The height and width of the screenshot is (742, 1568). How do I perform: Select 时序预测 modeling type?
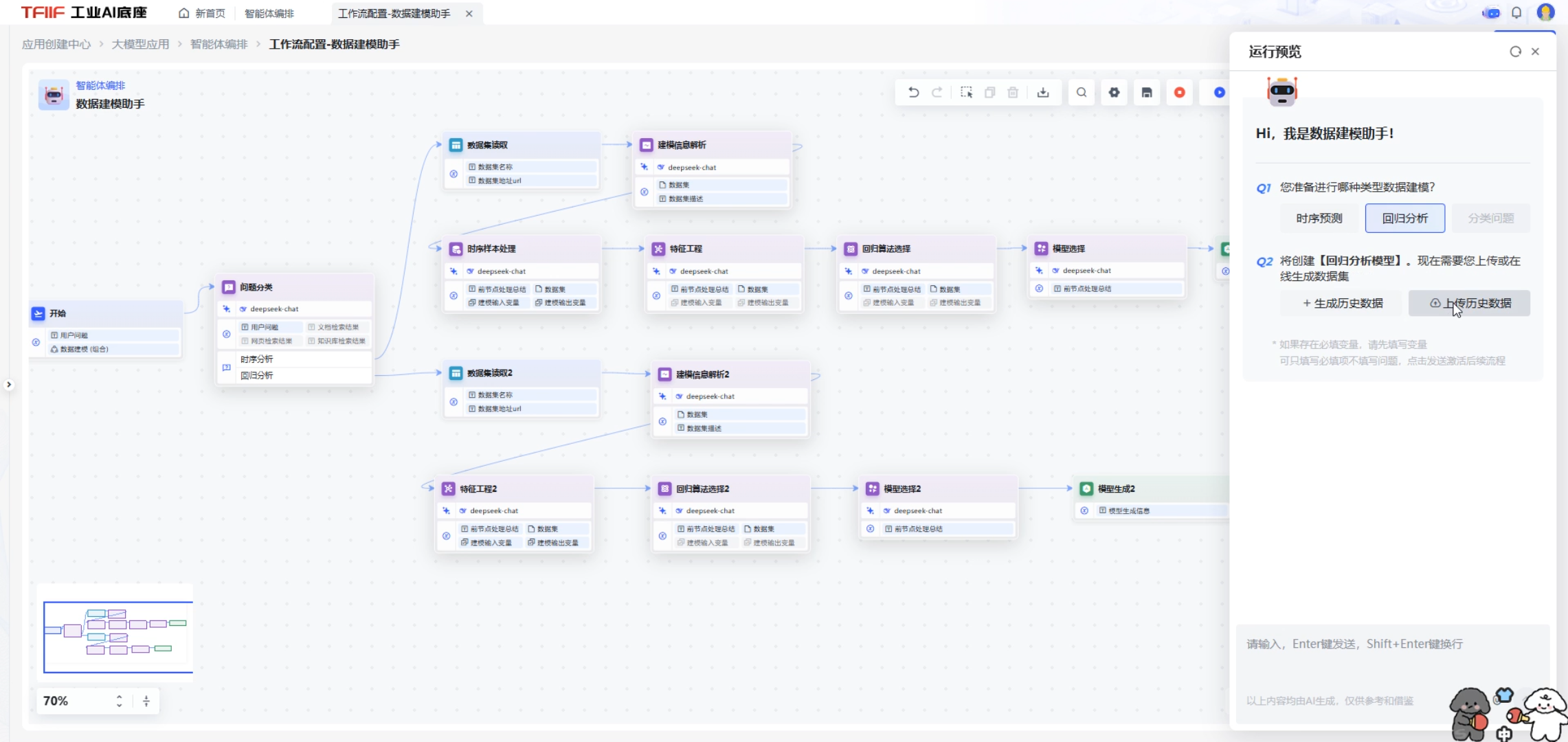click(1319, 218)
